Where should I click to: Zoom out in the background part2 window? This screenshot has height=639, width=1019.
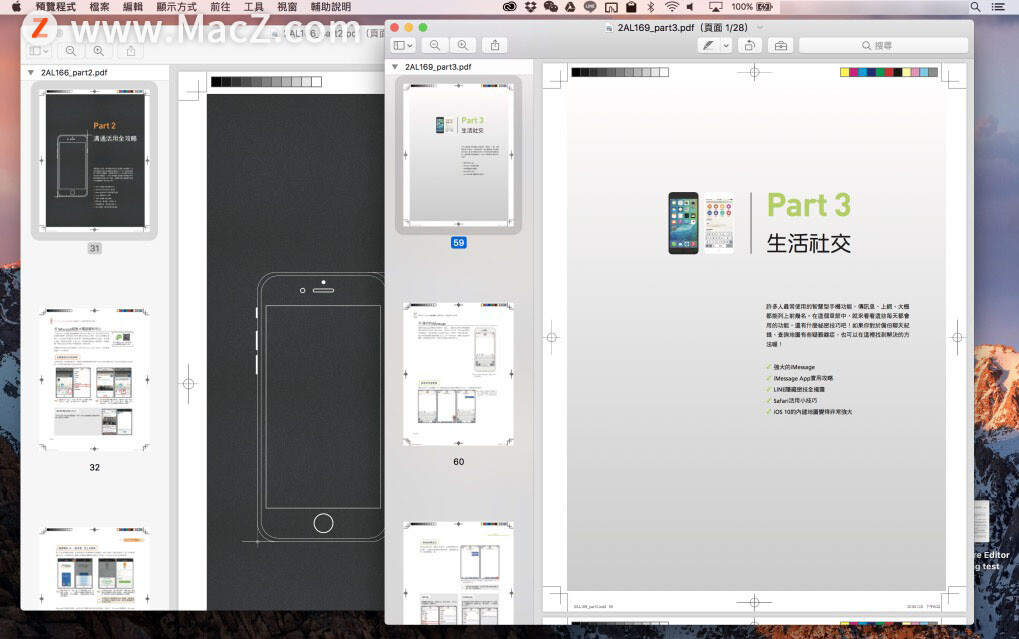click(x=71, y=51)
